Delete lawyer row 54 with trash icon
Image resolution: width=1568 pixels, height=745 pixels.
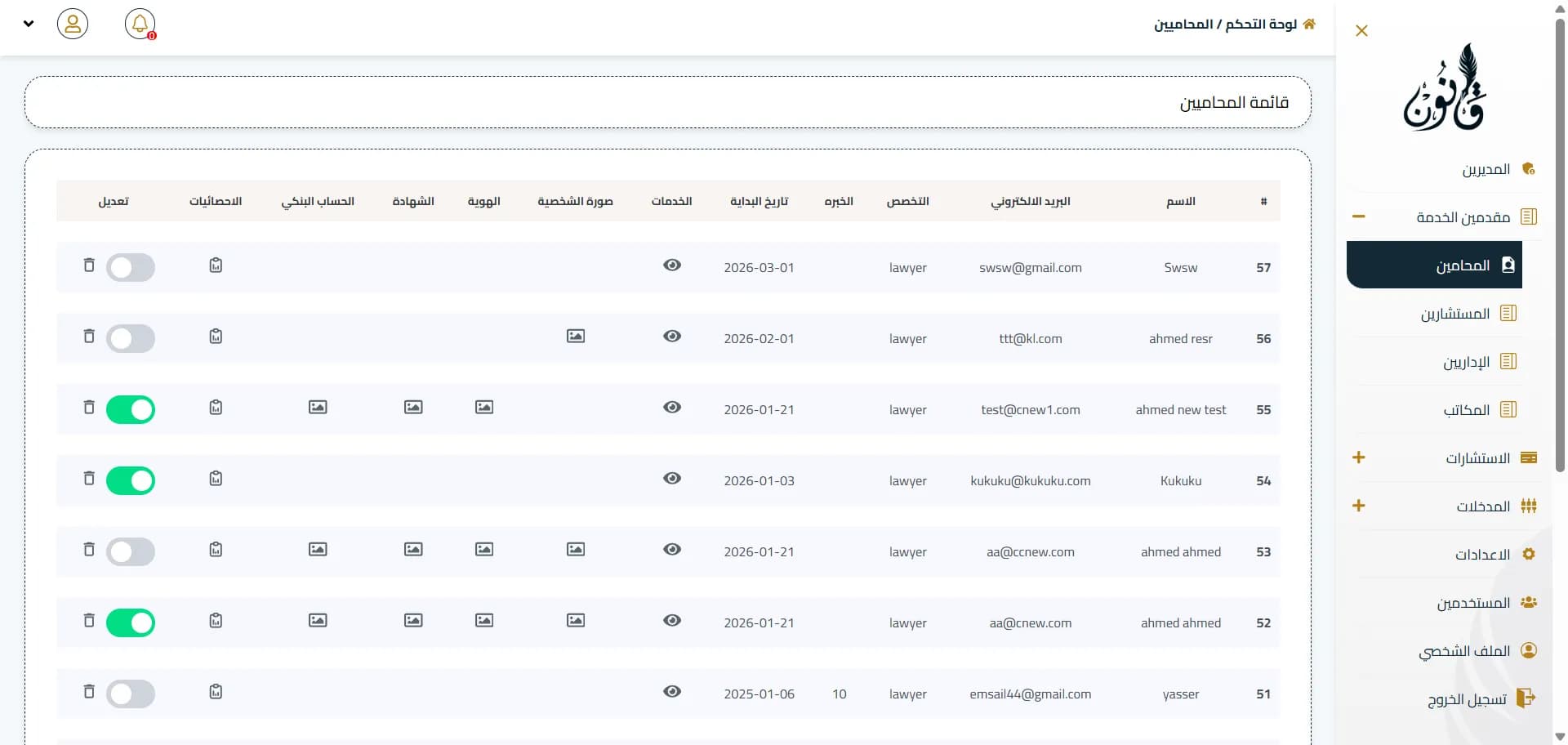(89, 479)
